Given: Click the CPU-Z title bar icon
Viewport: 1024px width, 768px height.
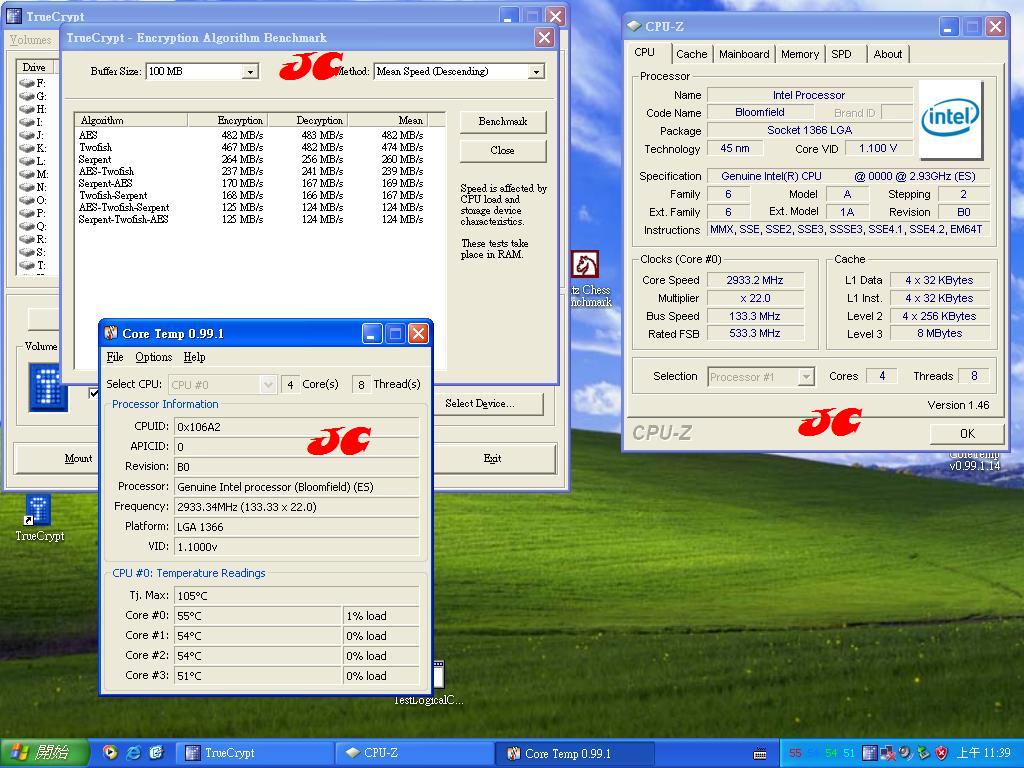Looking at the screenshot, I should [633, 26].
